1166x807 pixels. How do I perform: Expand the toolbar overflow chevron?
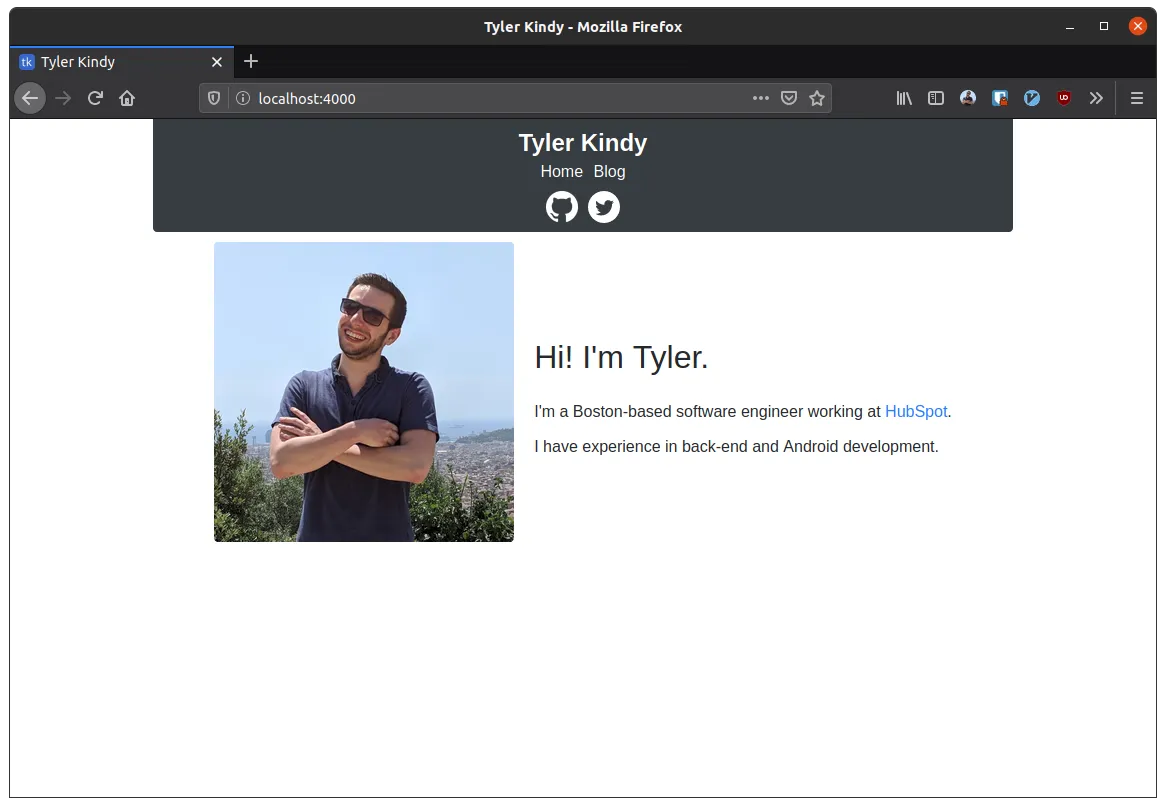pos(1096,98)
